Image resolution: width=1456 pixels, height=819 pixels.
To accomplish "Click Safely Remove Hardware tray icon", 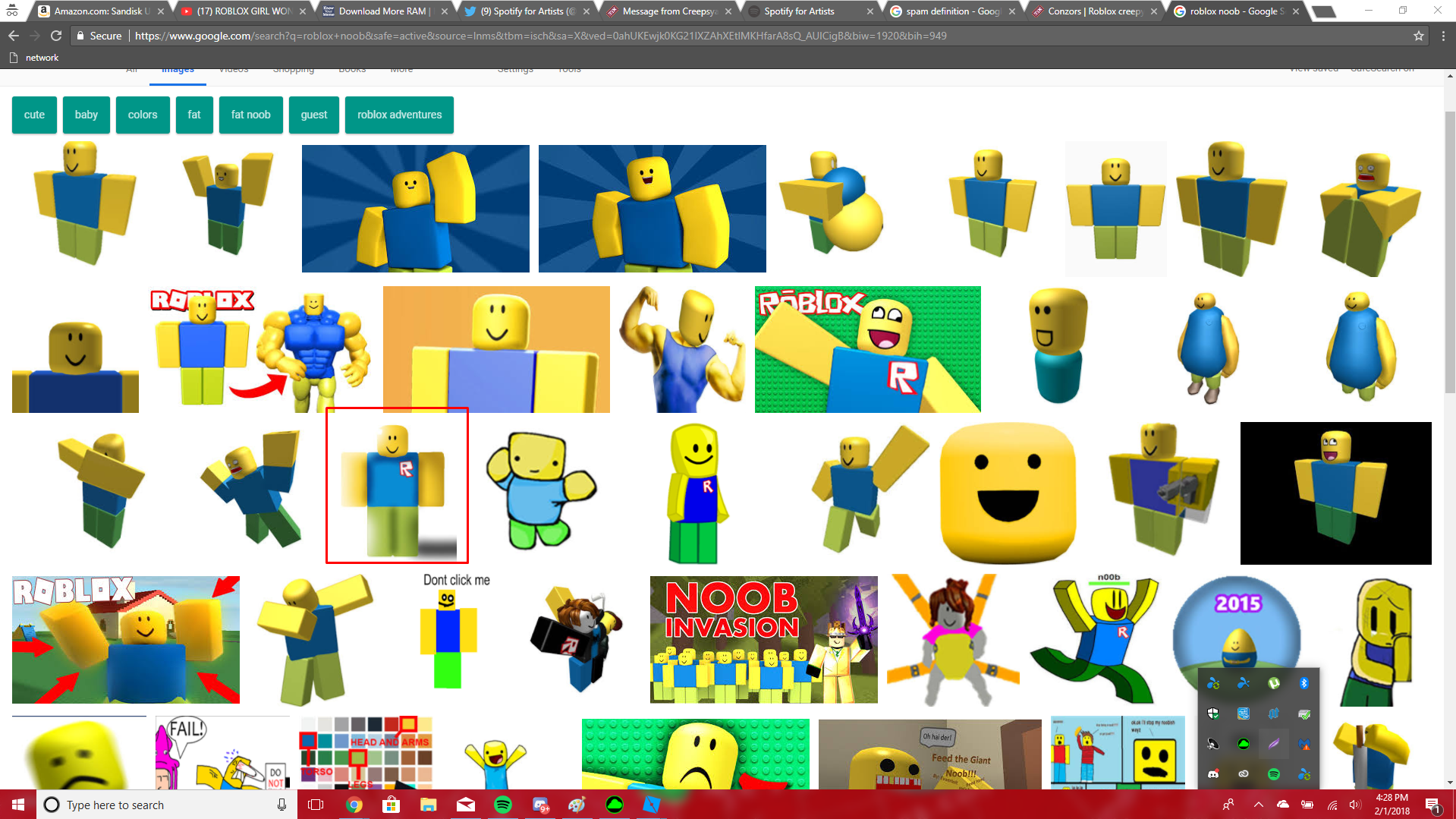I will (1304, 713).
